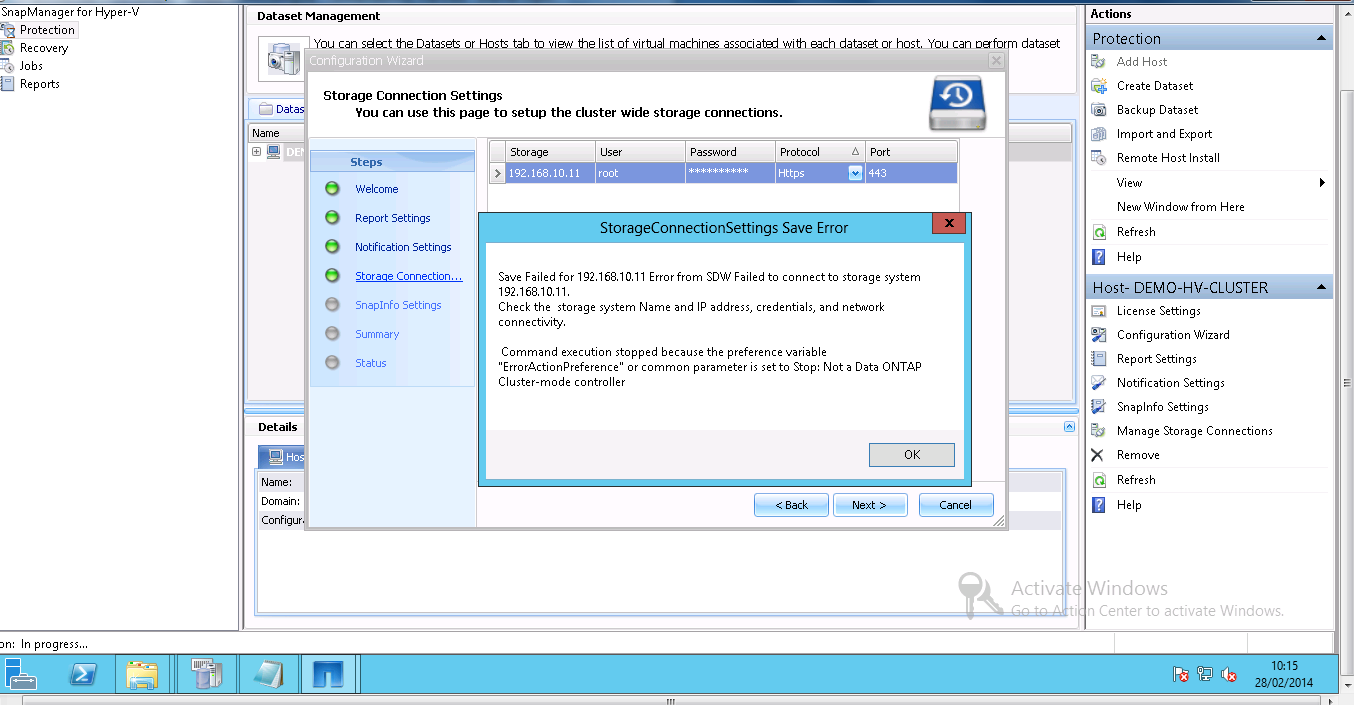The image size is (1354, 705).
Task: Expand the DEMO host tree node
Action: [x=257, y=152]
